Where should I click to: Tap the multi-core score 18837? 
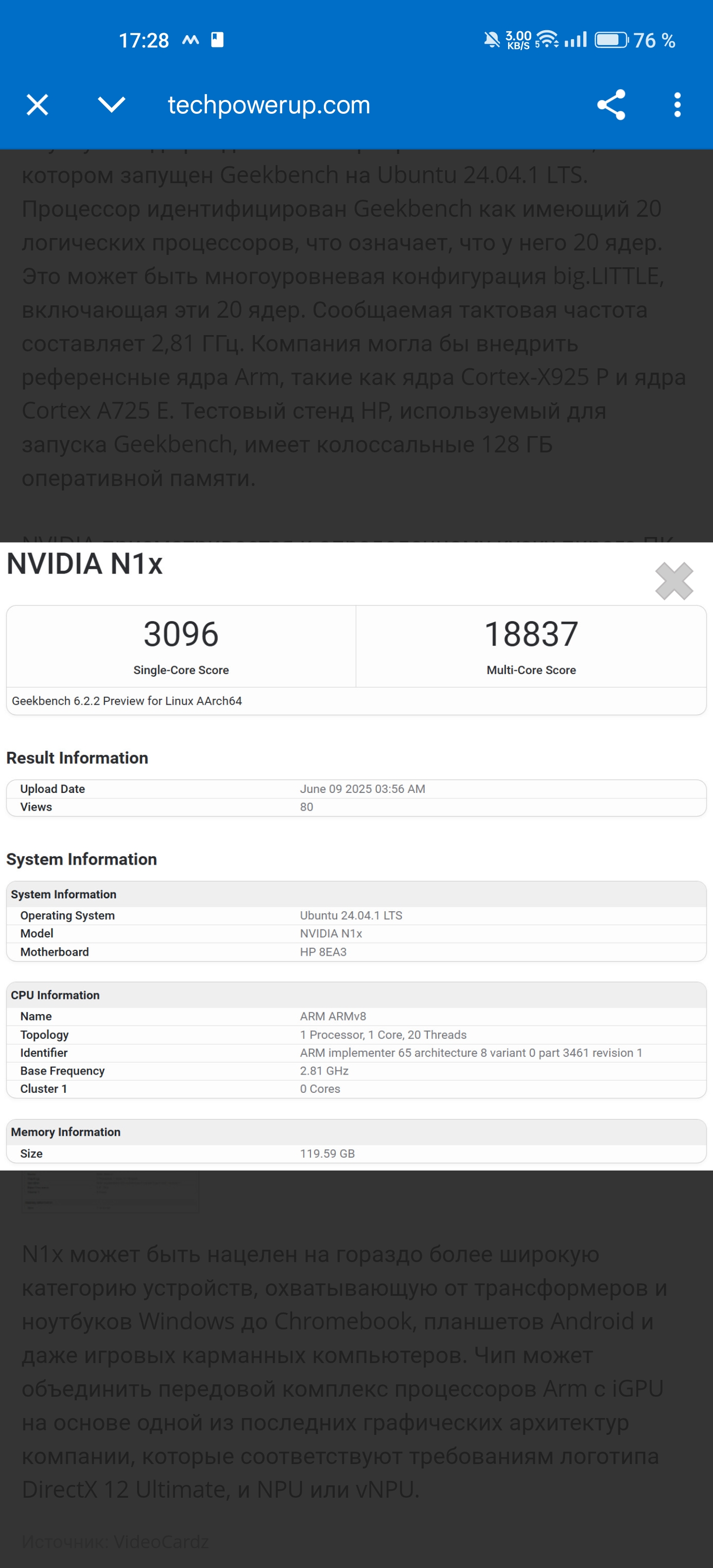click(531, 634)
